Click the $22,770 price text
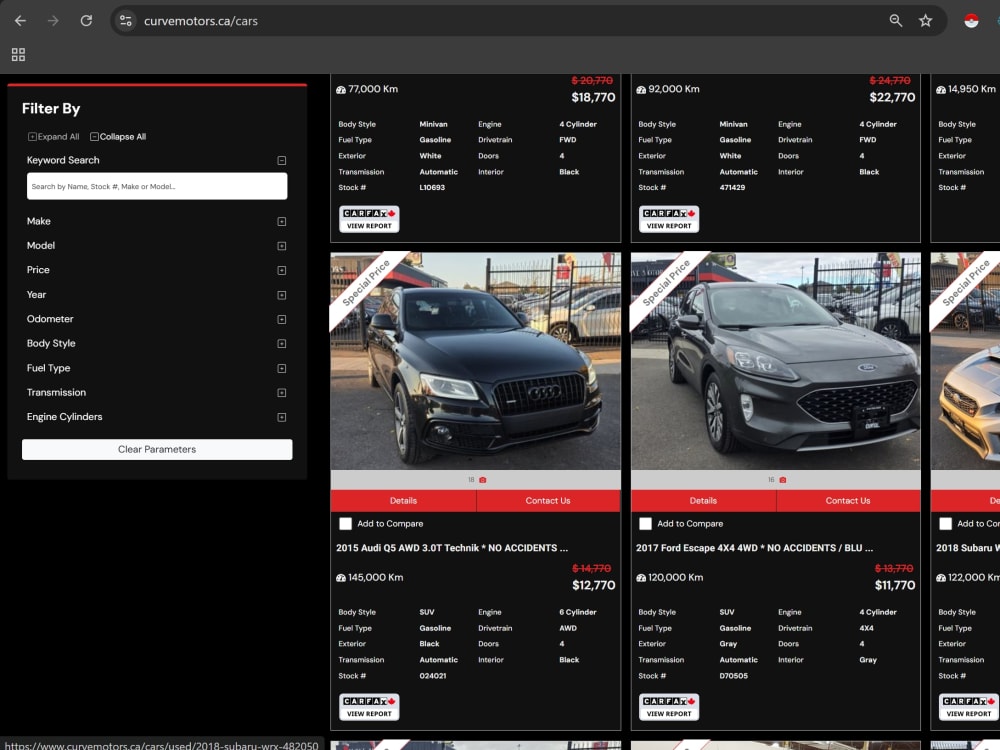The width and height of the screenshot is (1000, 750). click(892, 97)
